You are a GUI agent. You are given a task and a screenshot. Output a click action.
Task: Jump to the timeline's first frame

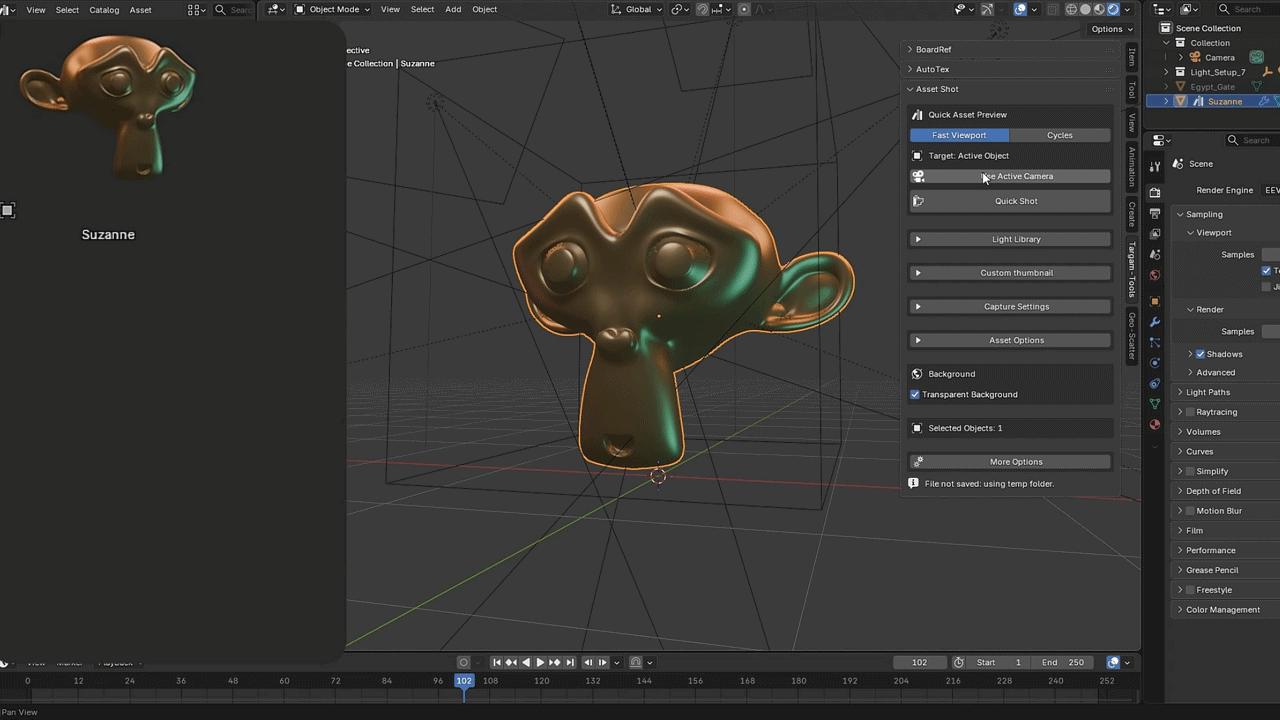pyautogui.click(x=497, y=662)
